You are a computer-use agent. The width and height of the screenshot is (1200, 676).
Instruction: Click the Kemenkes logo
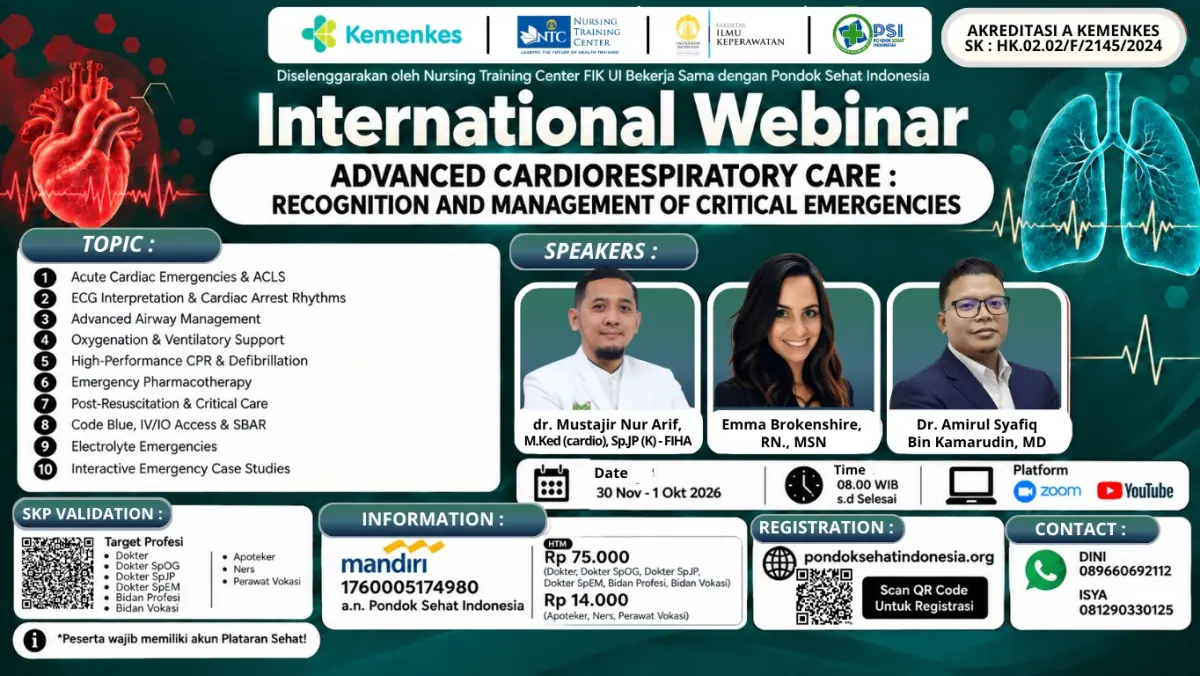(381, 34)
